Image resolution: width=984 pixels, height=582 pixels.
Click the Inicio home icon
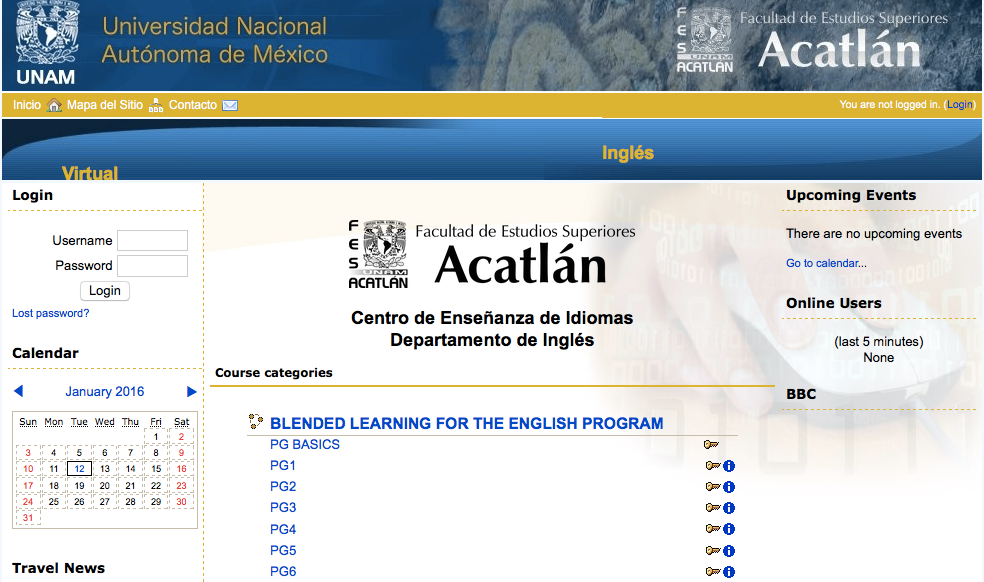pos(55,105)
